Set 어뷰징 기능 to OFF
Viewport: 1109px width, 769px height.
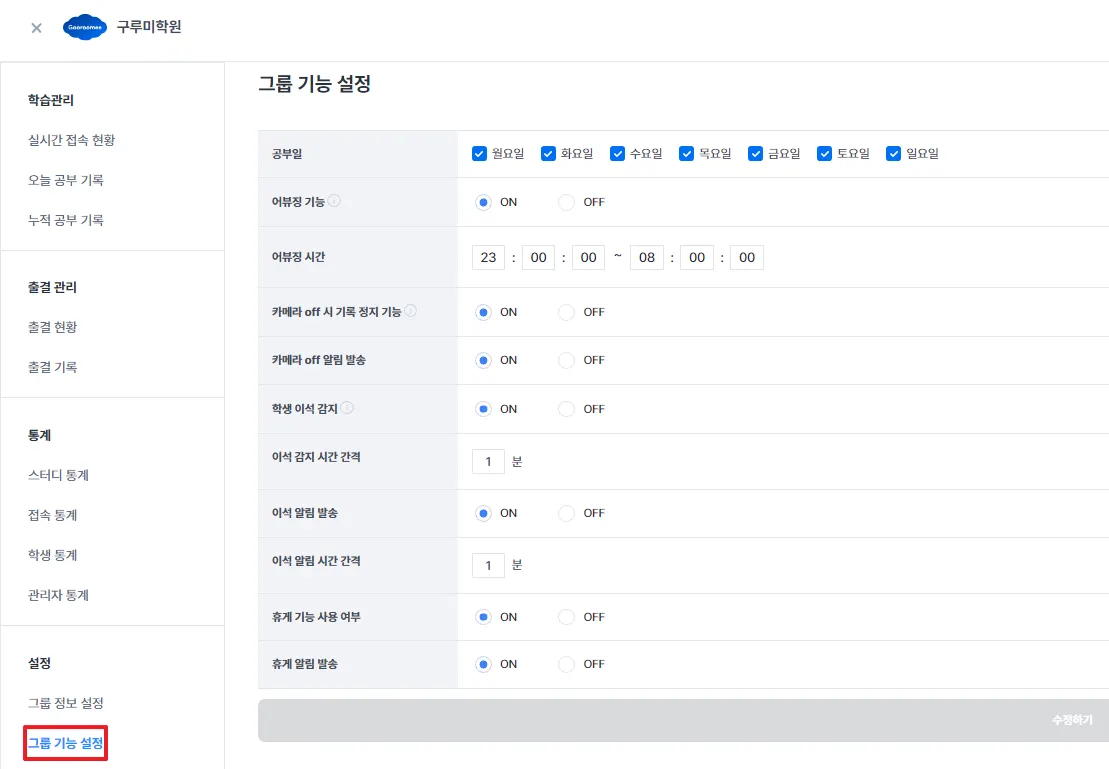567,202
